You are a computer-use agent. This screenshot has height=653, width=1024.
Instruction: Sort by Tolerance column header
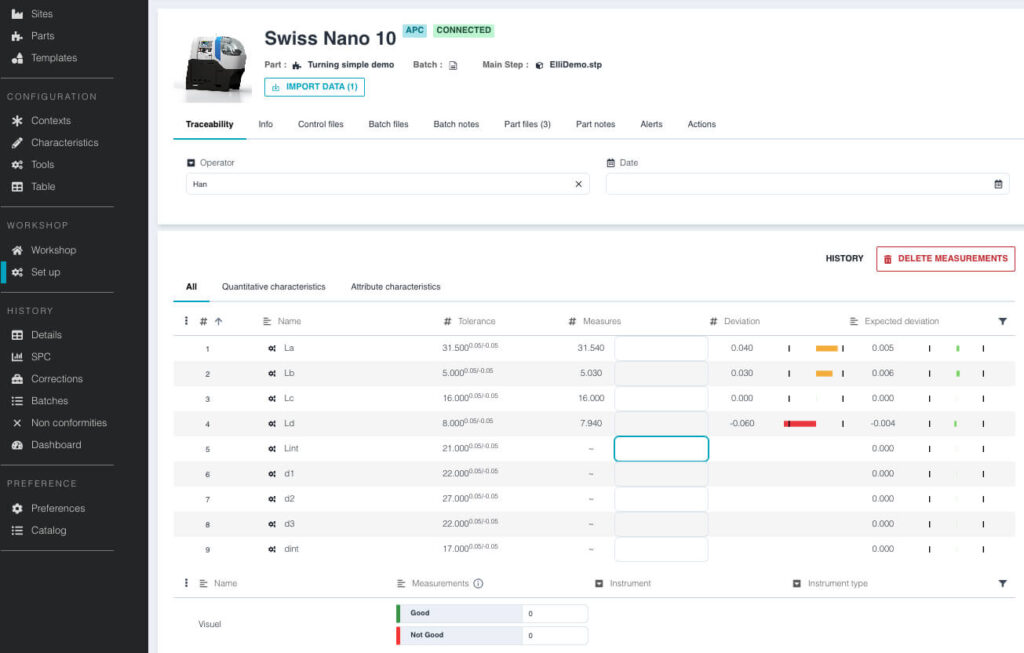[x=476, y=321]
